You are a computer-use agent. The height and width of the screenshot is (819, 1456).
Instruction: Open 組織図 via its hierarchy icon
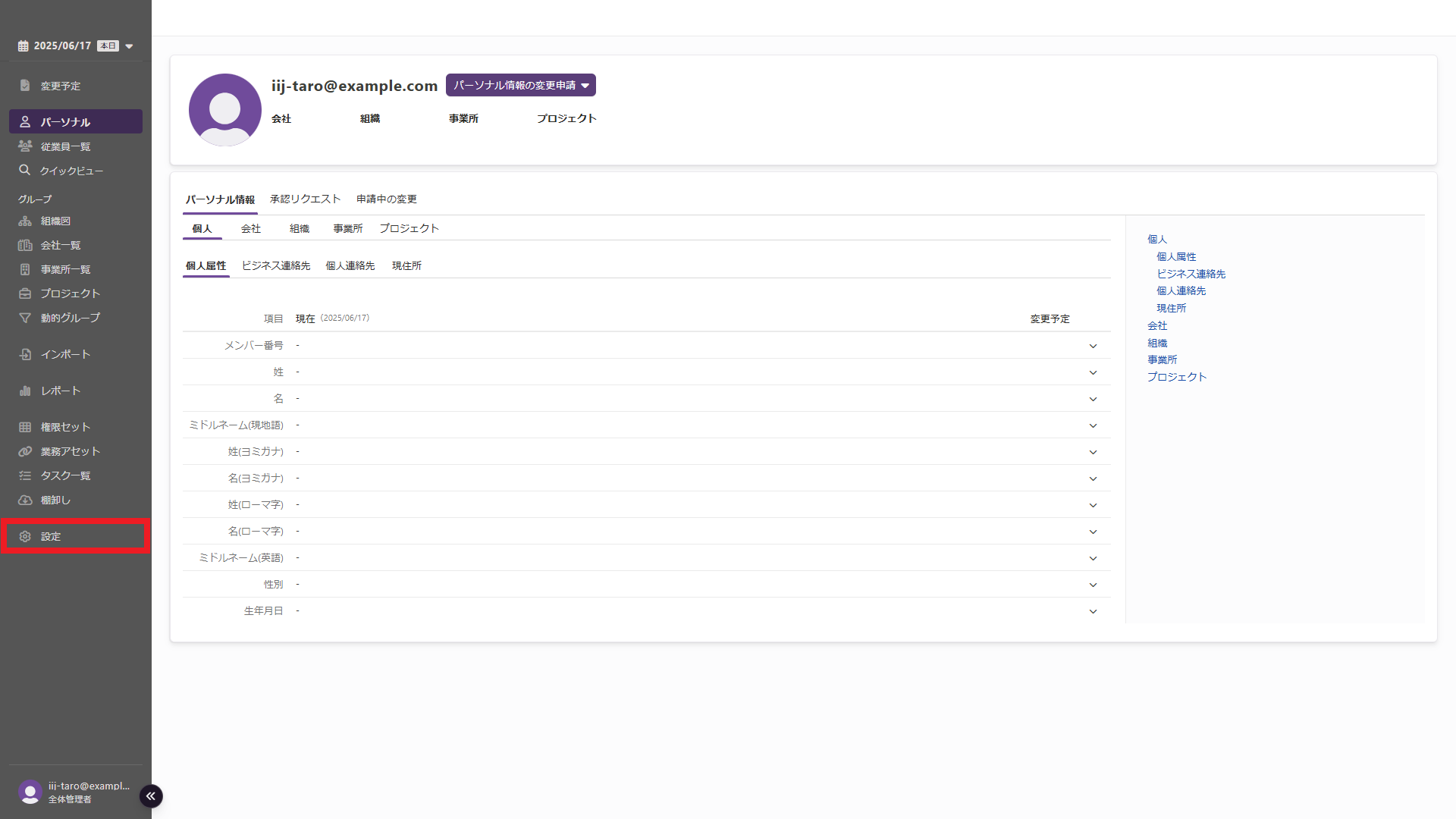coord(25,221)
